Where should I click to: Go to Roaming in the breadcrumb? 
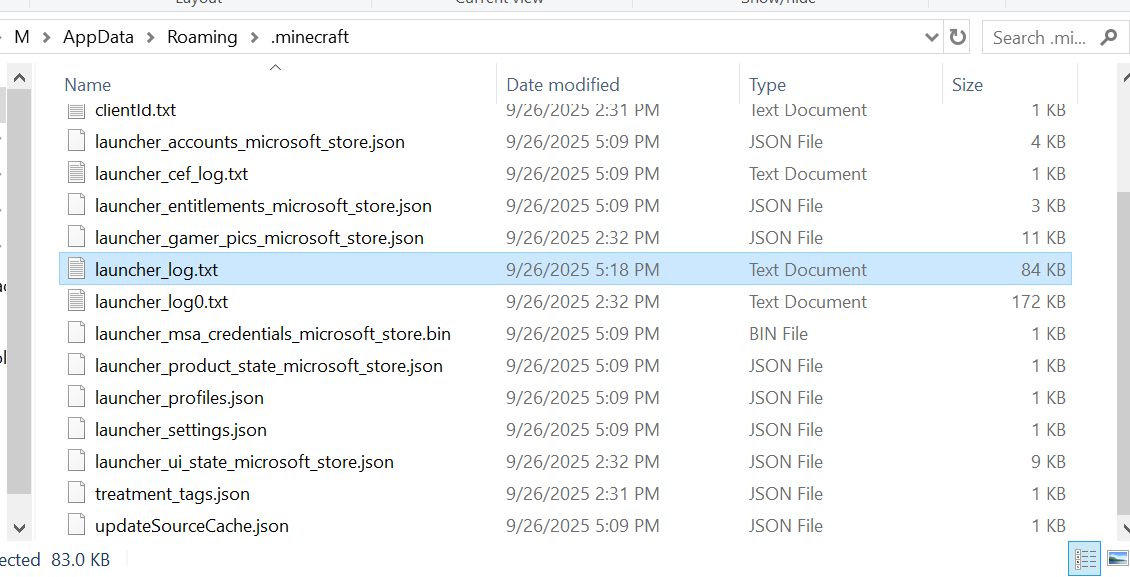tap(202, 37)
